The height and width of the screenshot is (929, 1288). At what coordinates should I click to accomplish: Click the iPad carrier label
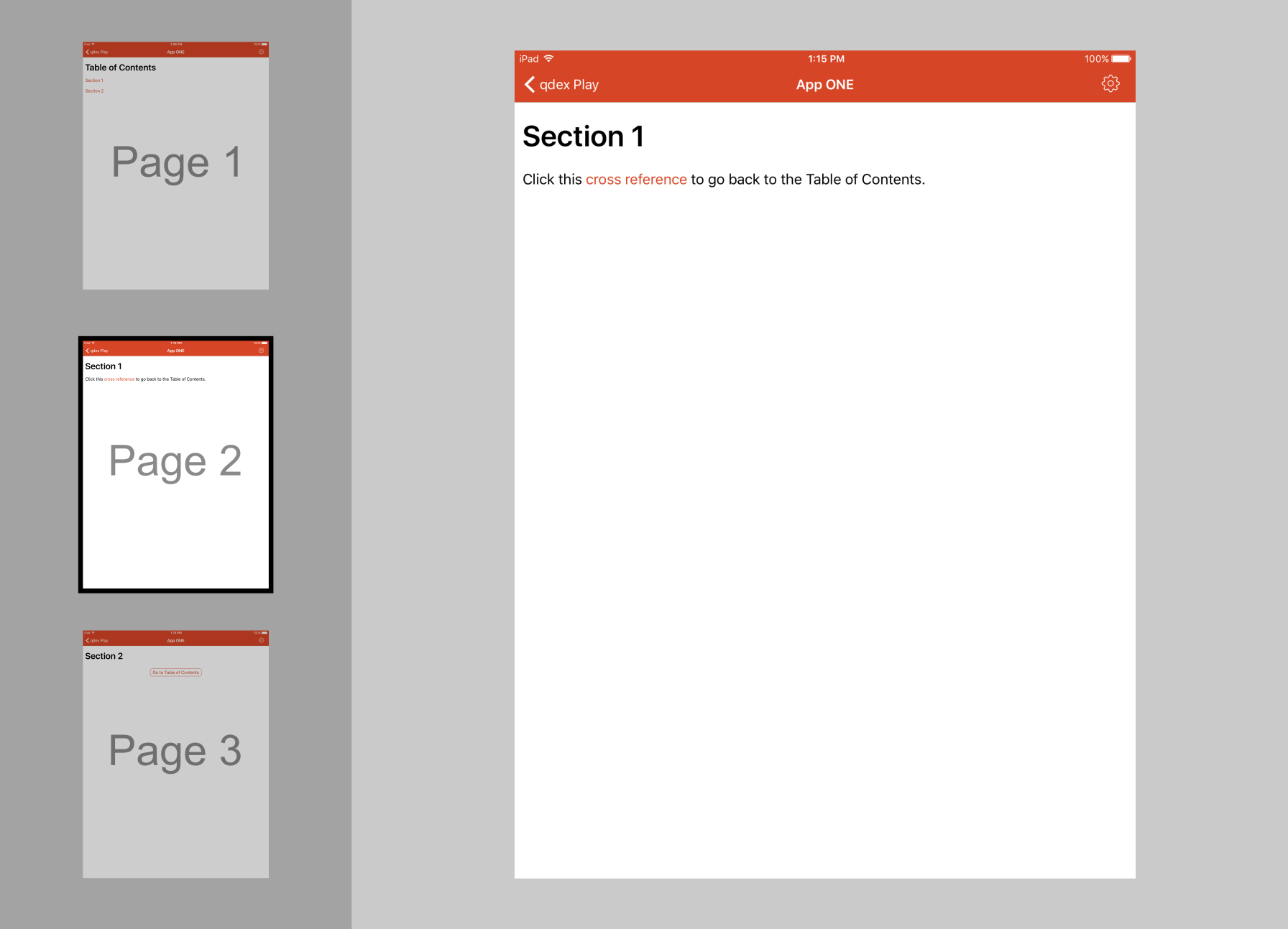pyautogui.click(x=529, y=59)
